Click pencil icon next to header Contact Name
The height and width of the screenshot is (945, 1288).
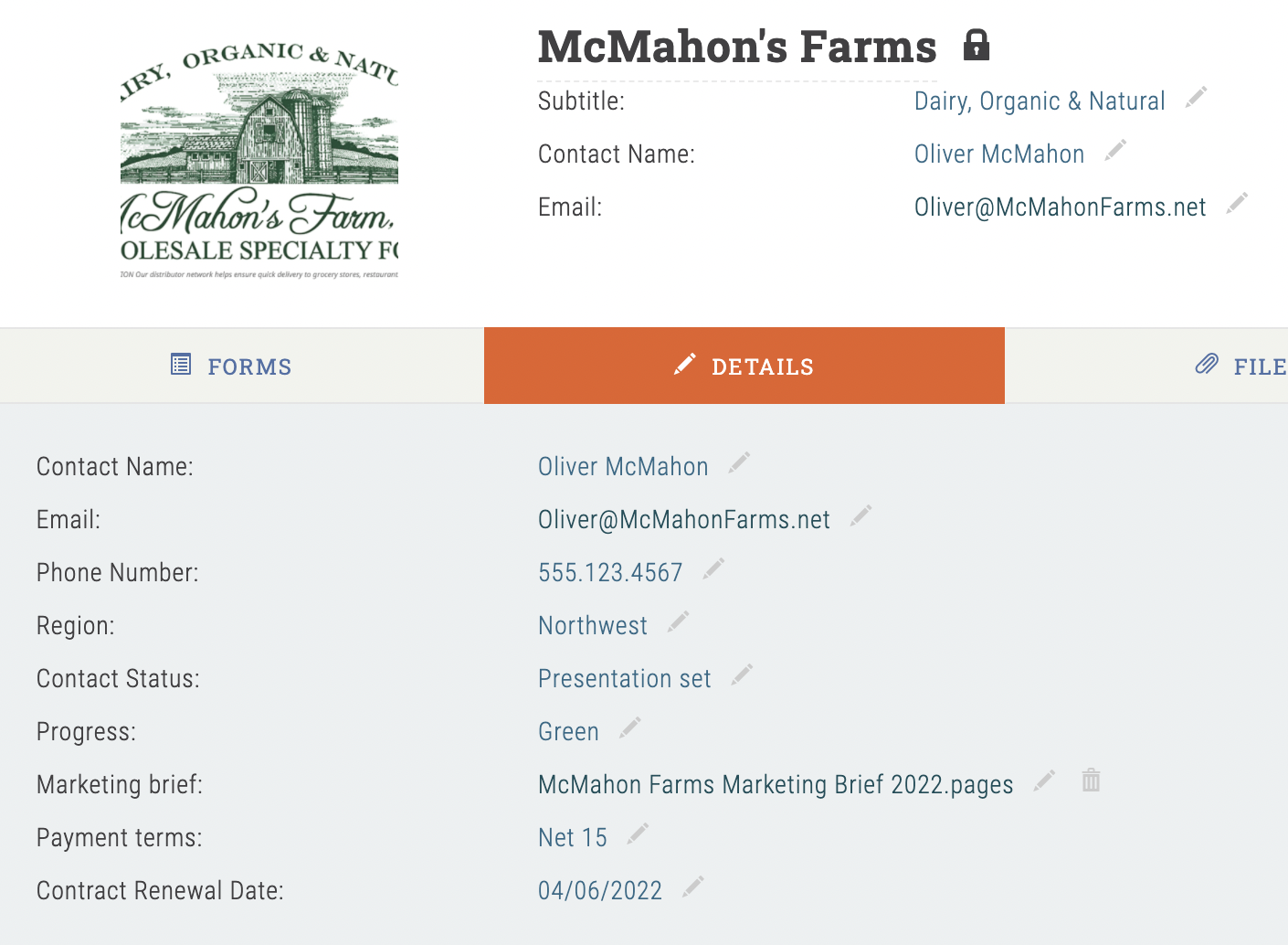pyautogui.click(x=1115, y=150)
